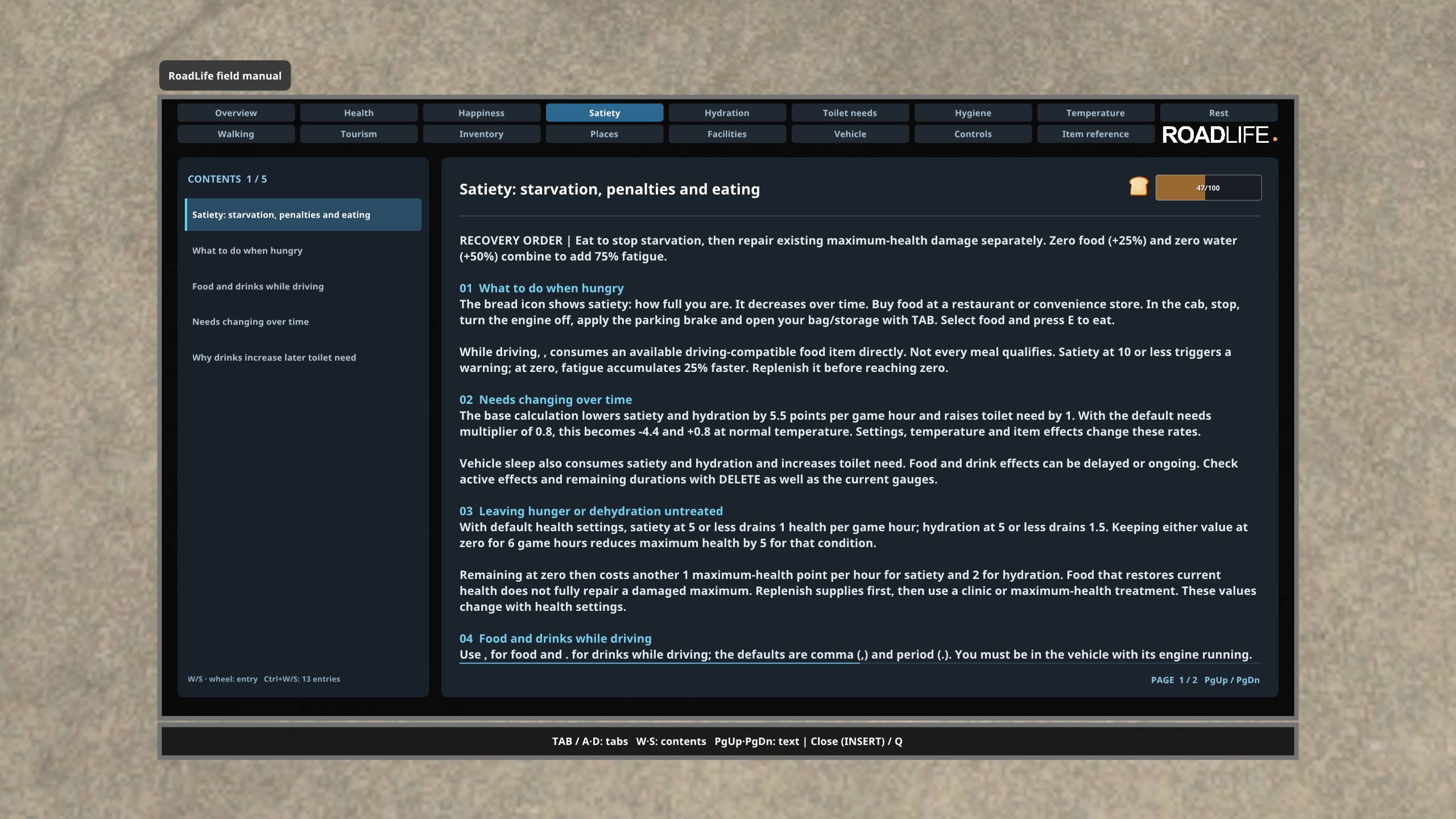Viewport: 1456px width, 819px height.
Task: Click '04 Food and drinks while driving' heading
Action: [556, 638]
